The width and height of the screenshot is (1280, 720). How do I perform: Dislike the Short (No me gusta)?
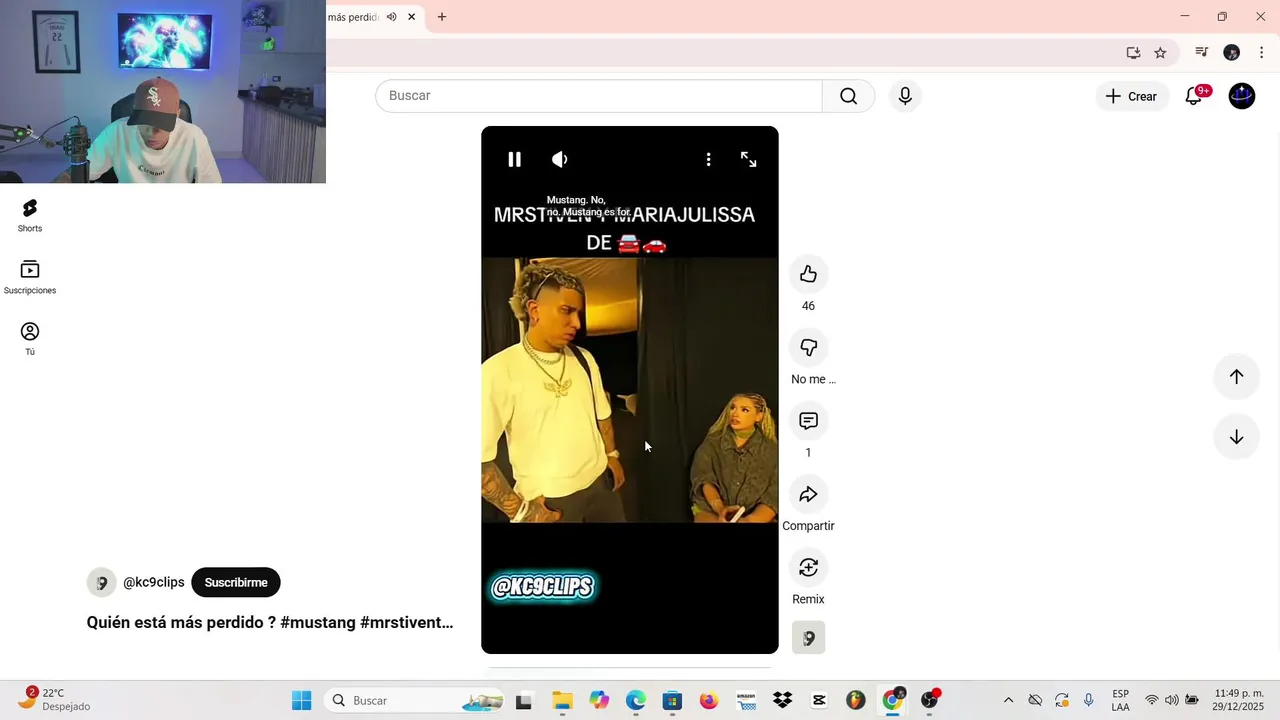click(808, 347)
